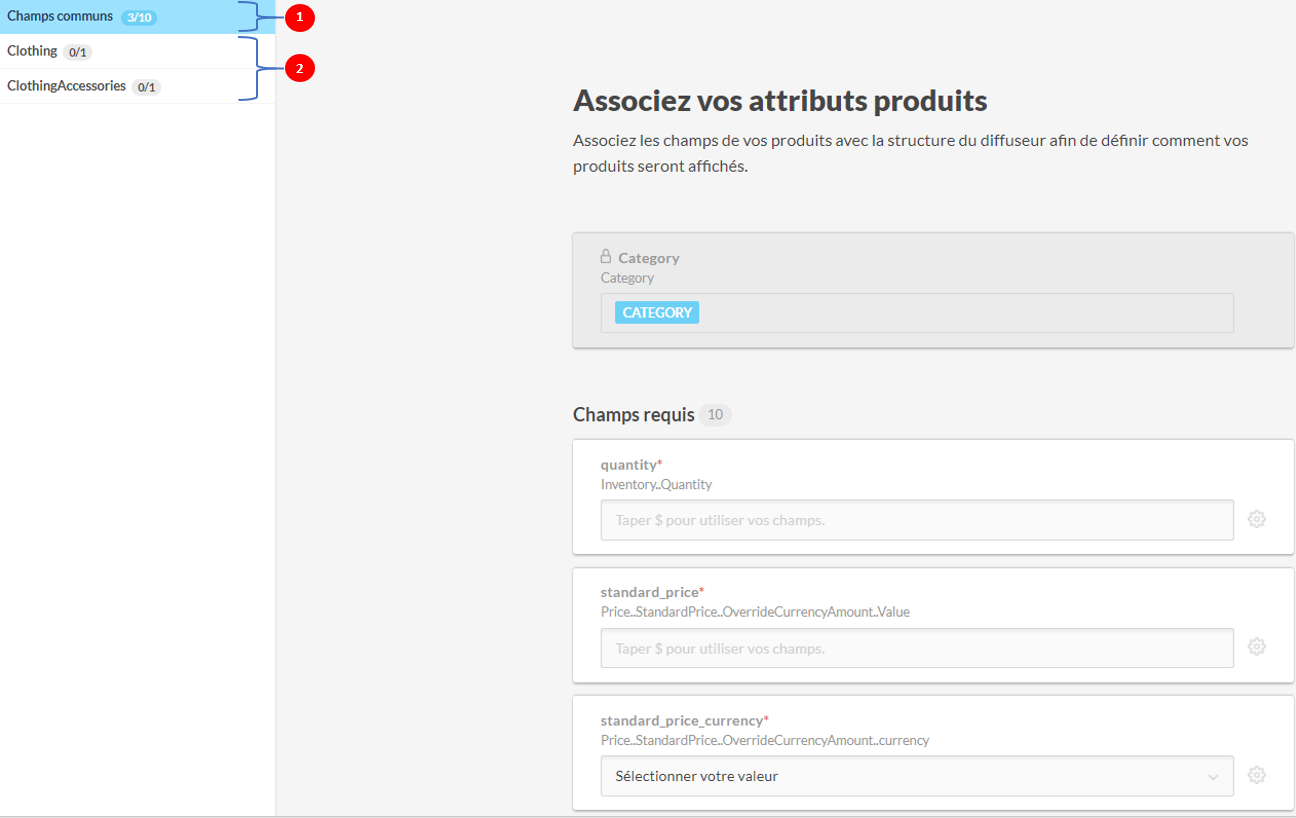Open settings gear for standard_price field
1296x818 pixels.
(x=1257, y=647)
